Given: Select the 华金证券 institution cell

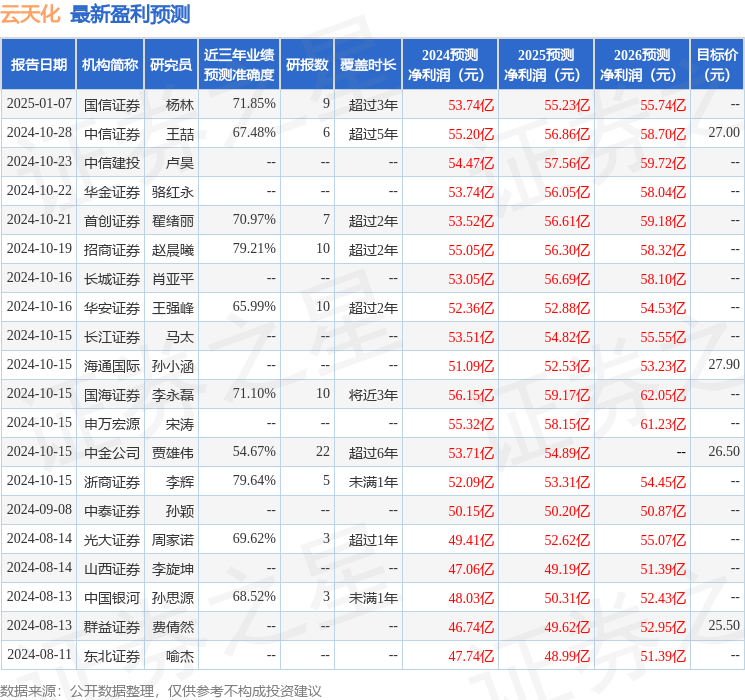Looking at the screenshot, I should click(112, 192).
